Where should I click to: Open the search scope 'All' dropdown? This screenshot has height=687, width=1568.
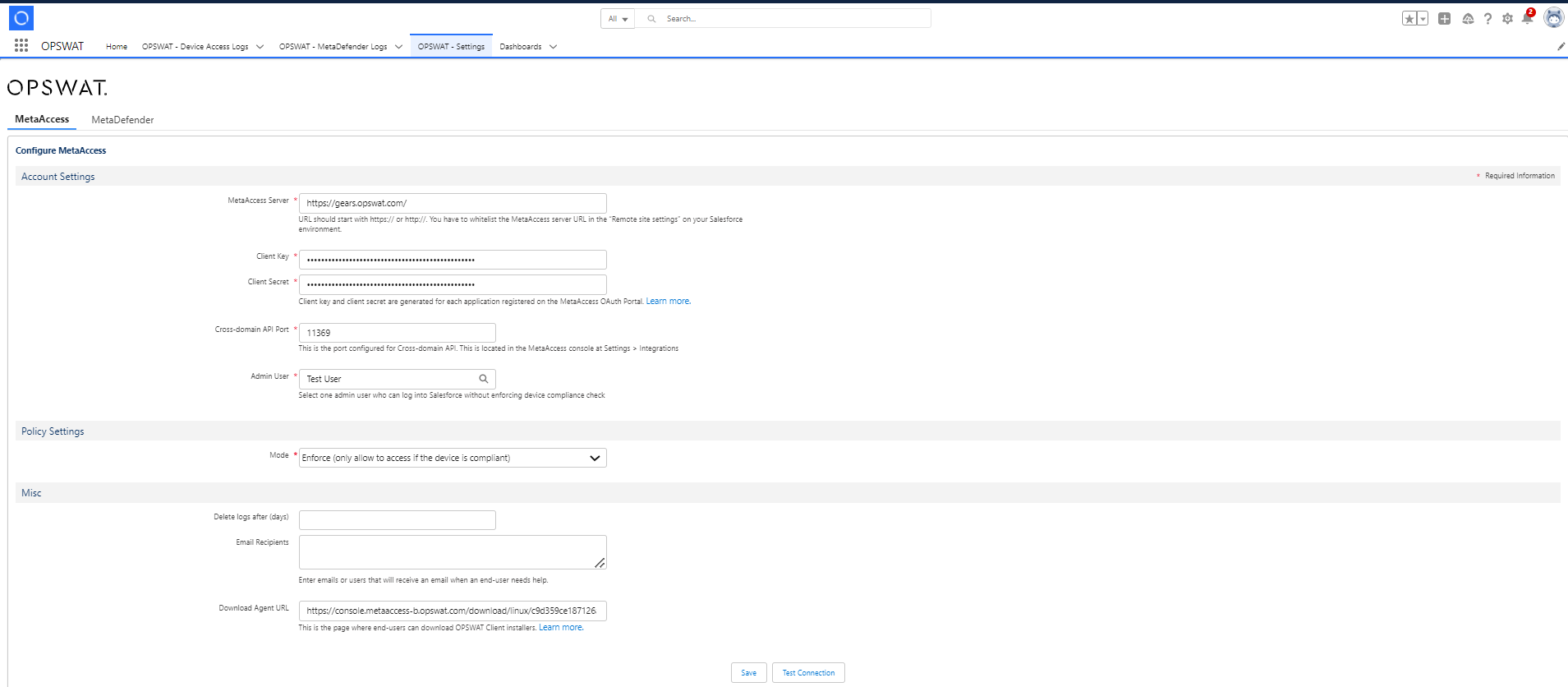(x=618, y=19)
